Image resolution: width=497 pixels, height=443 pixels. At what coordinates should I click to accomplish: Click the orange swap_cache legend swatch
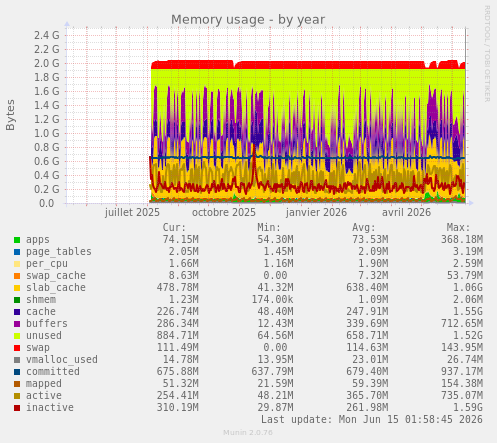click(17, 276)
